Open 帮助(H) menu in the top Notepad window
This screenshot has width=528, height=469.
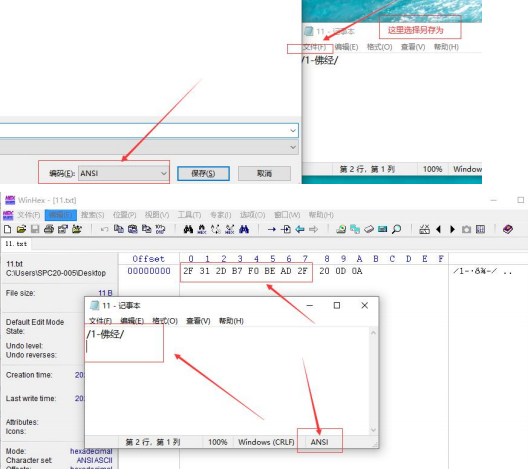[446, 47]
